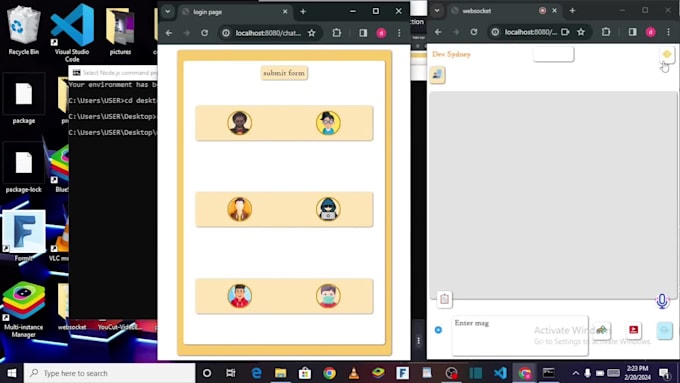Choose the brown-jacket man avatar
The height and width of the screenshot is (383, 680).
pos(239,209)
